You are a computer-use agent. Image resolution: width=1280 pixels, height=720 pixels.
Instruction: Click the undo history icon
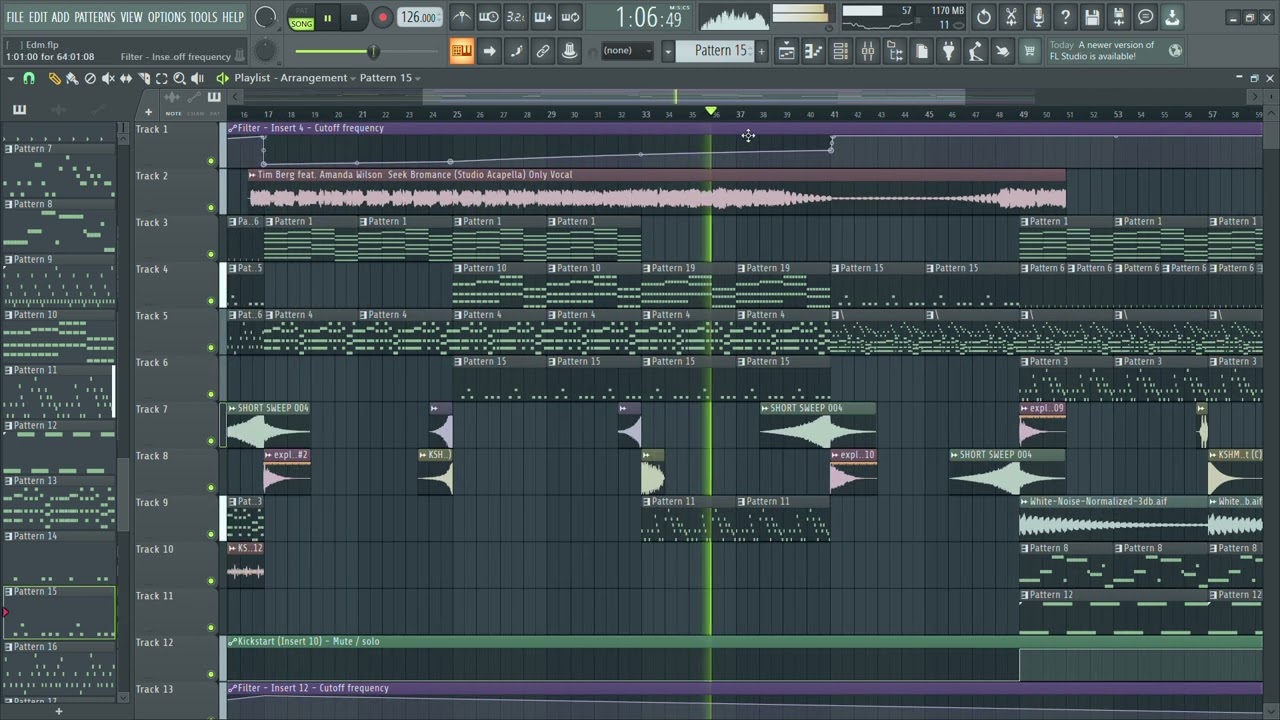(984, 17)
